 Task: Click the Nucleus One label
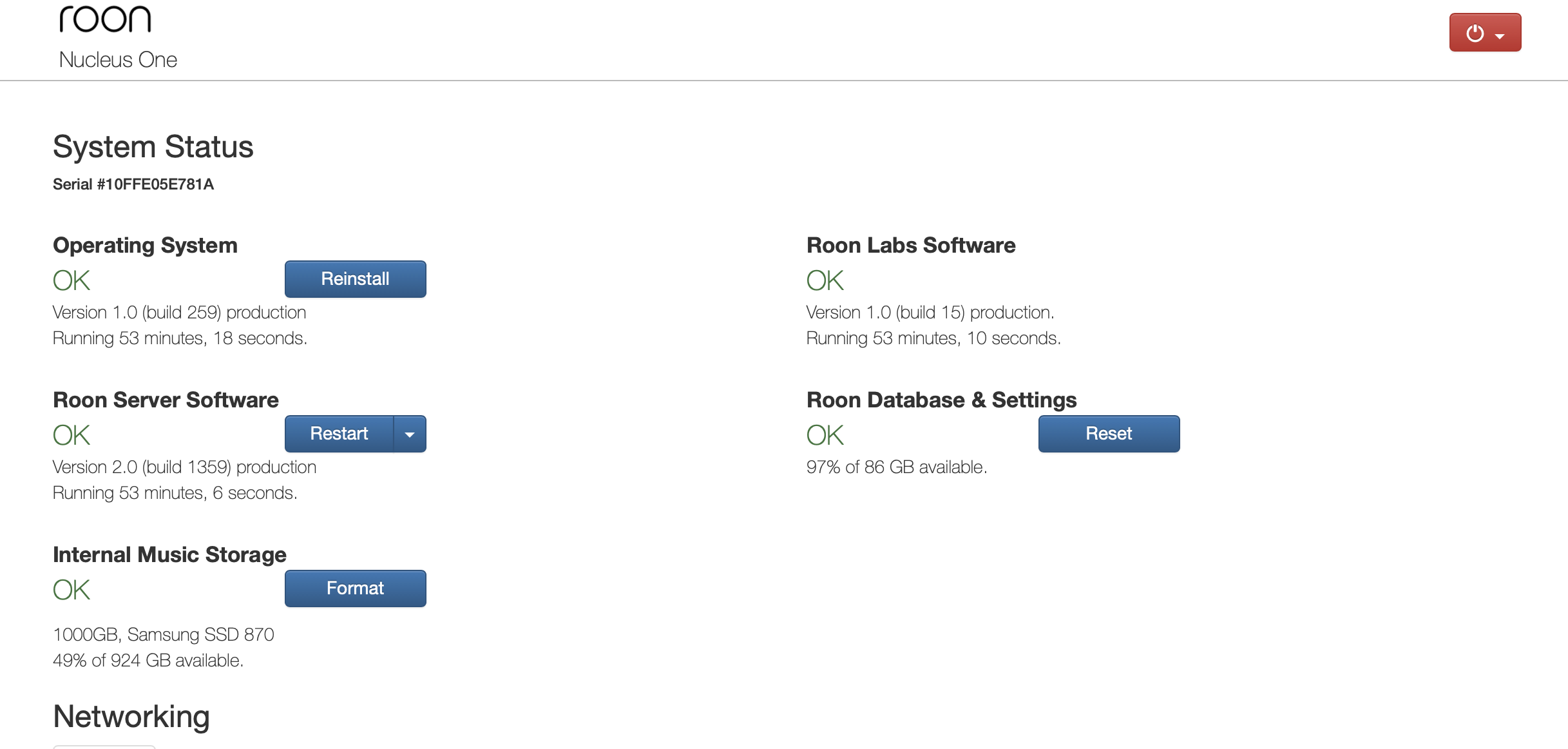click(118, 60)
